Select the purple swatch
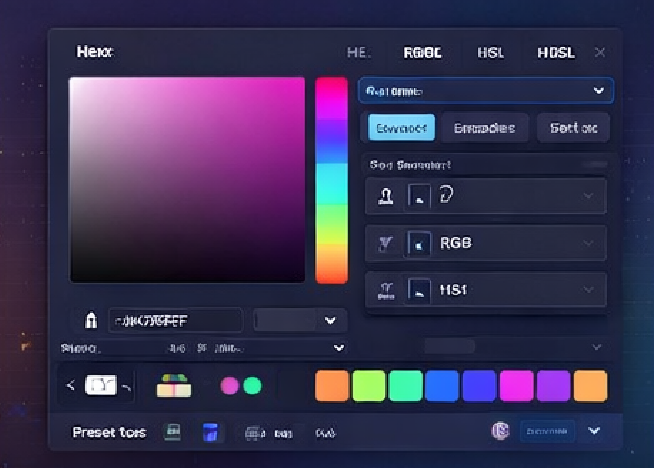Screen dimensions: 654x468 tap(553, 386)
